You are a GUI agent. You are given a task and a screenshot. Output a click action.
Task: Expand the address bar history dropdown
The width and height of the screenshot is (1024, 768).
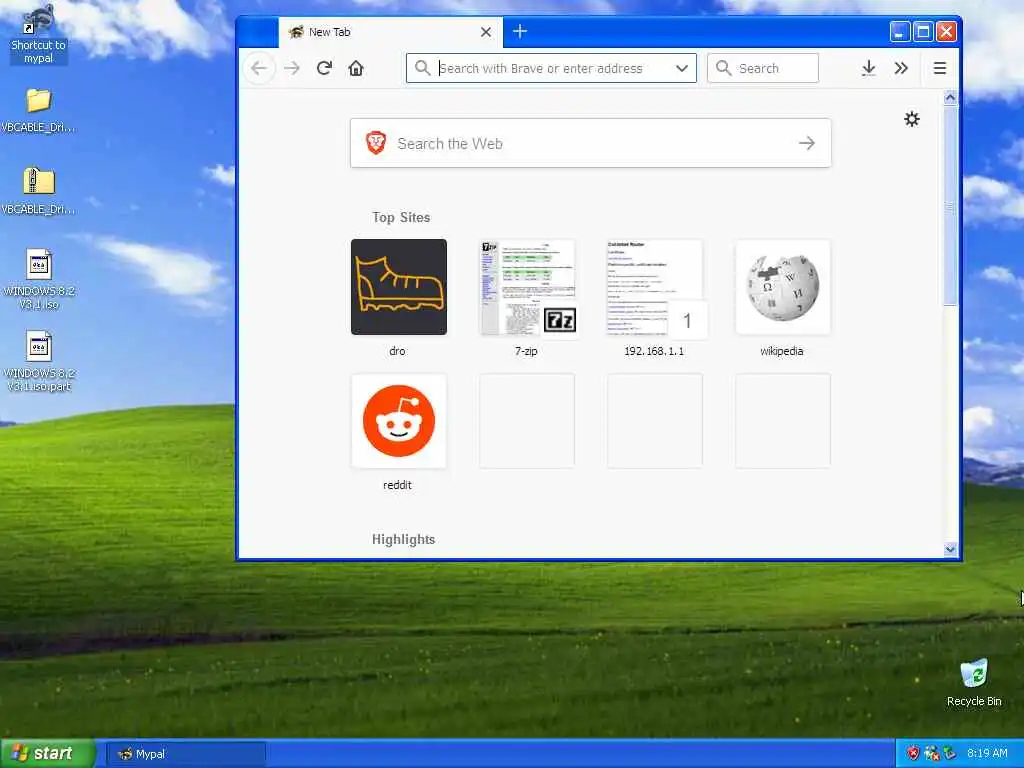click(x=682, y=68)
